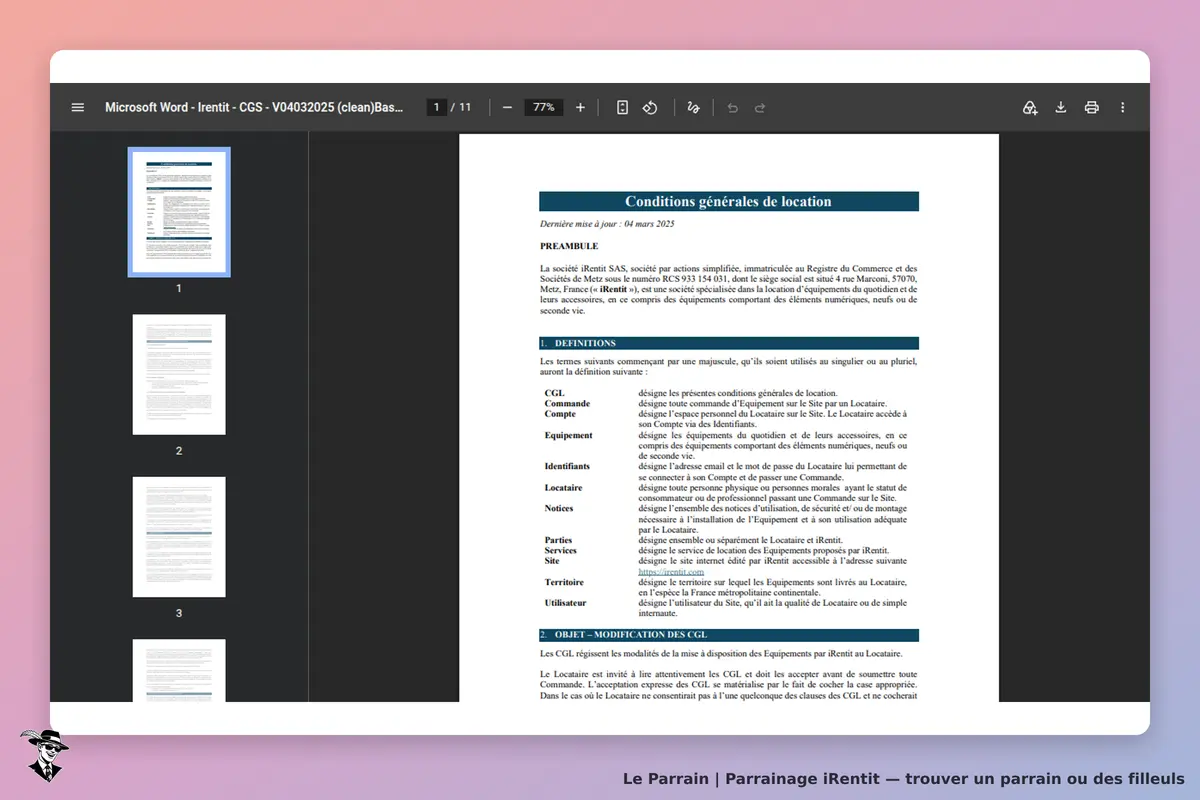Toggle the sidebar hamburger menu
Image resolution: width=1200 pixels, height=800 pixels.
point(78,107)
